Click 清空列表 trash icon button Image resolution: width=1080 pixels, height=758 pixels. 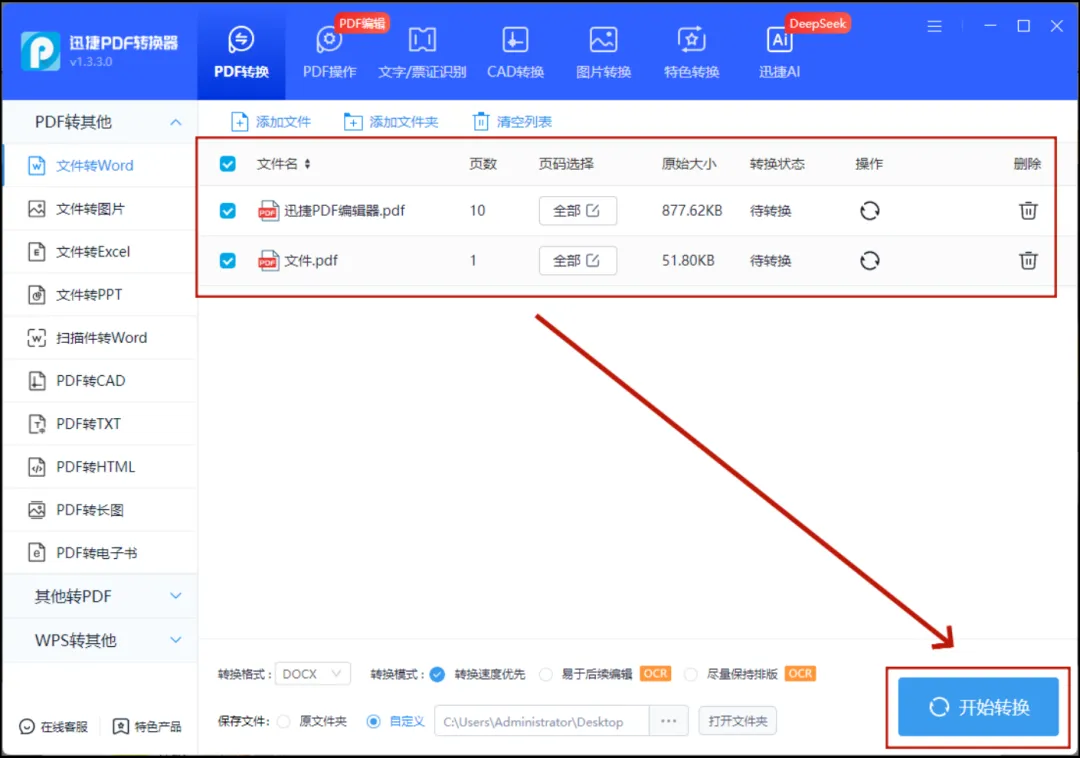(x=512, y=122)
